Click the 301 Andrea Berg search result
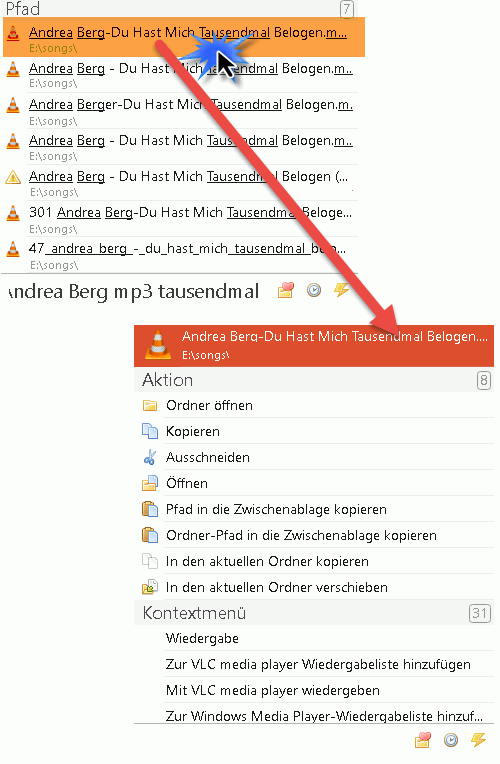 180,219
